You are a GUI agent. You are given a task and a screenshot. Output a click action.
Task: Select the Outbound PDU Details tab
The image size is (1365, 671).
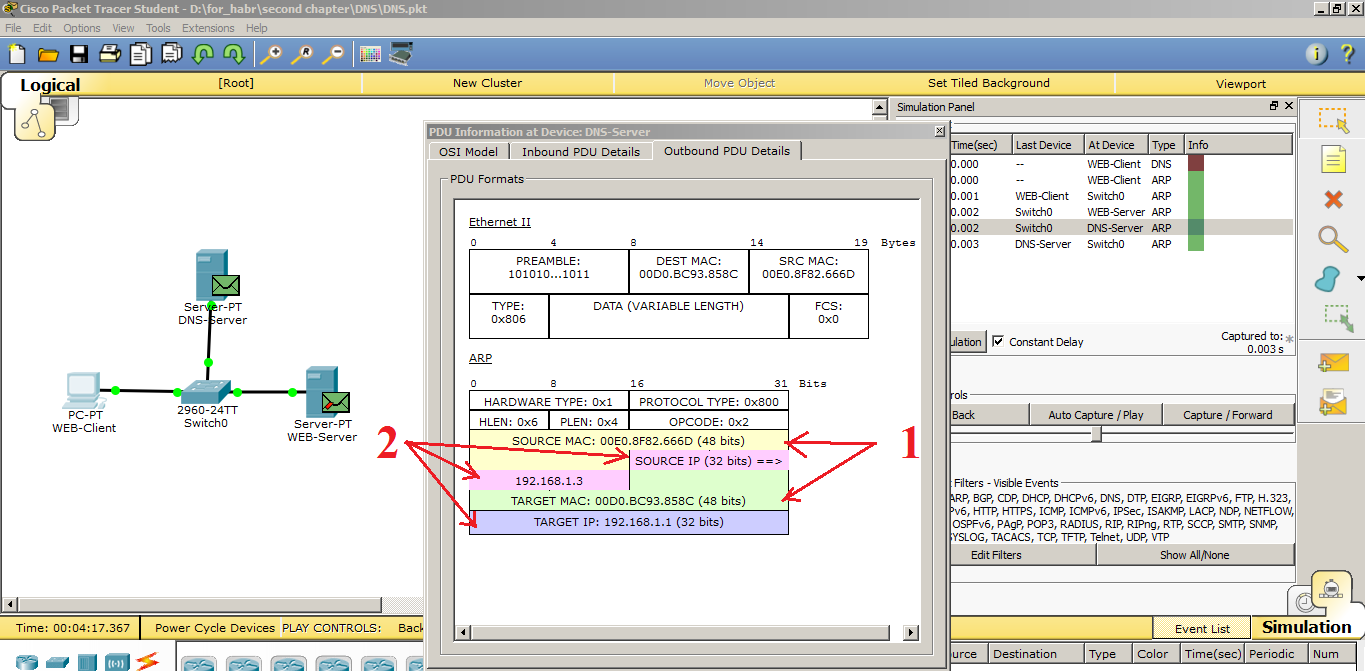tap(727, 151)
